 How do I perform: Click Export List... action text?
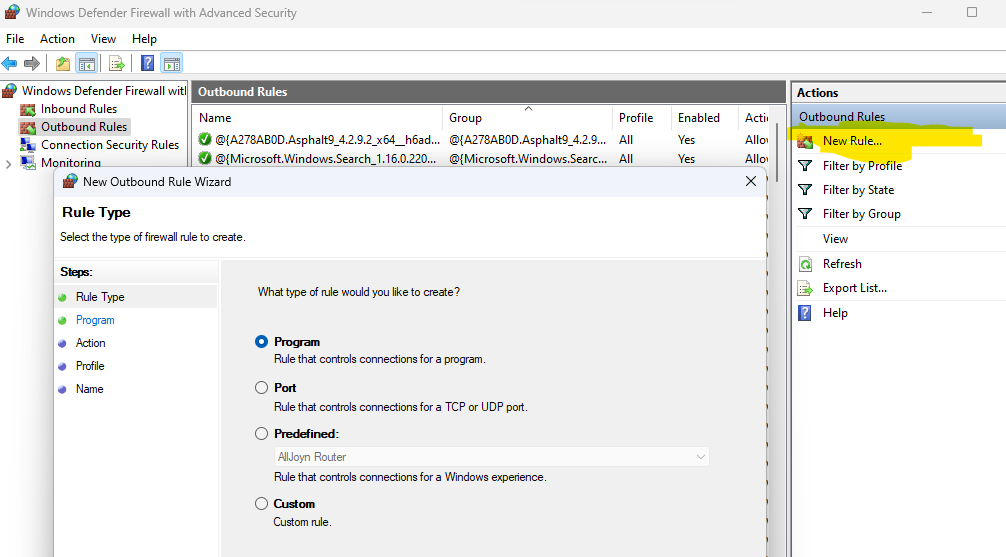coord(855,288)
